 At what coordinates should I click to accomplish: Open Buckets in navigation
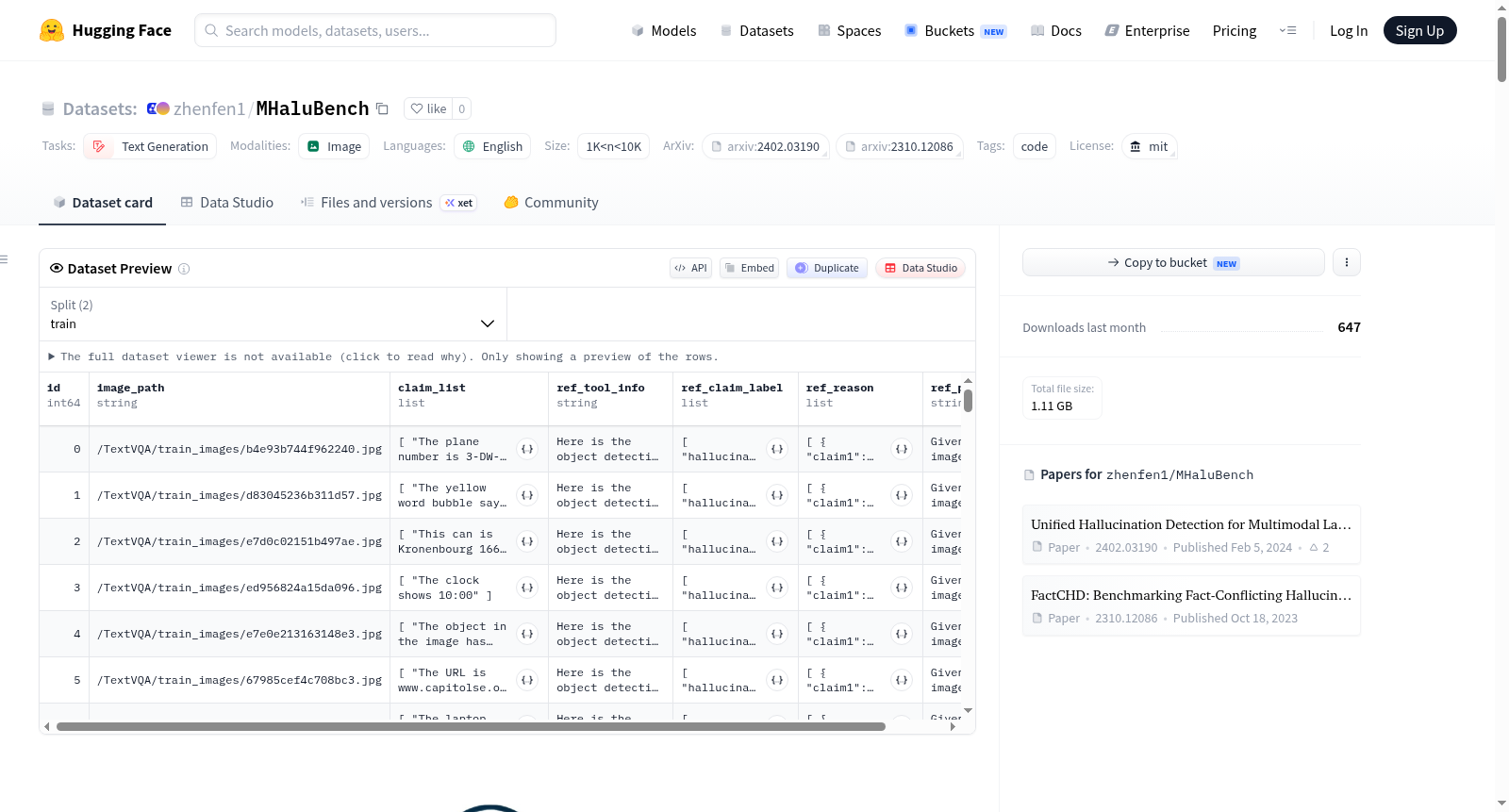[955, 30]
